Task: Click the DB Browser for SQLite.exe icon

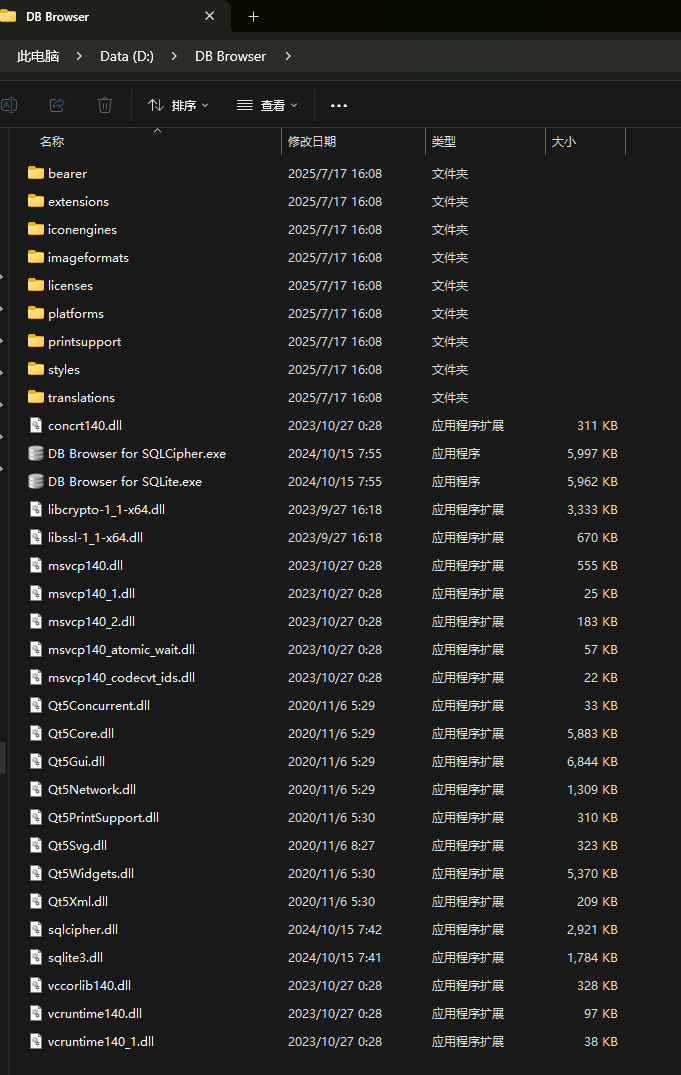Action: point(36,481)
